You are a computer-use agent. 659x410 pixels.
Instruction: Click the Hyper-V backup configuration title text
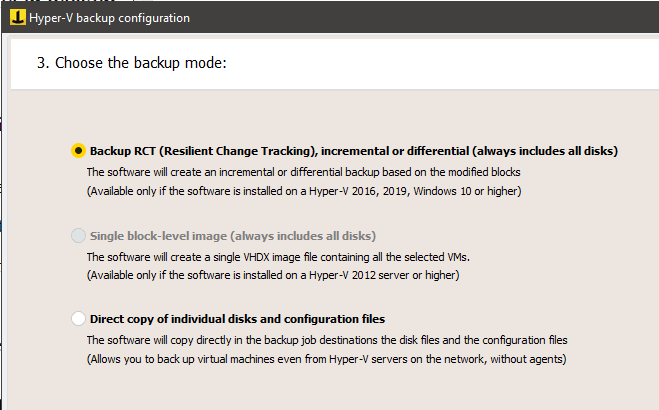pos(109,18)
